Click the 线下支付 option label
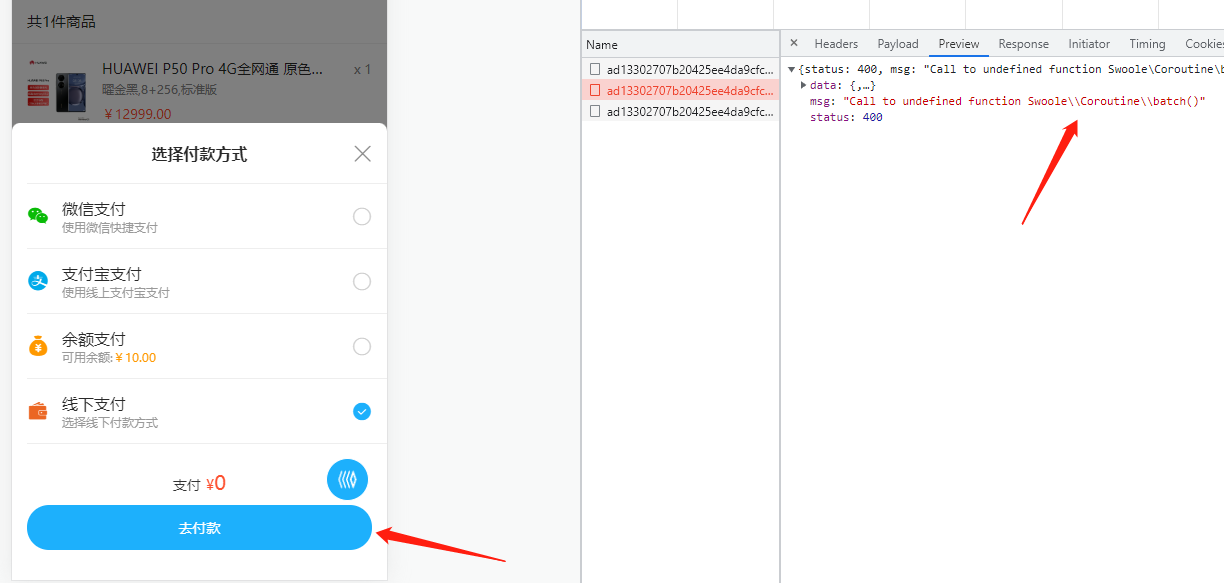The width and height of the screenshot is (1224, 583). [94, 404]
